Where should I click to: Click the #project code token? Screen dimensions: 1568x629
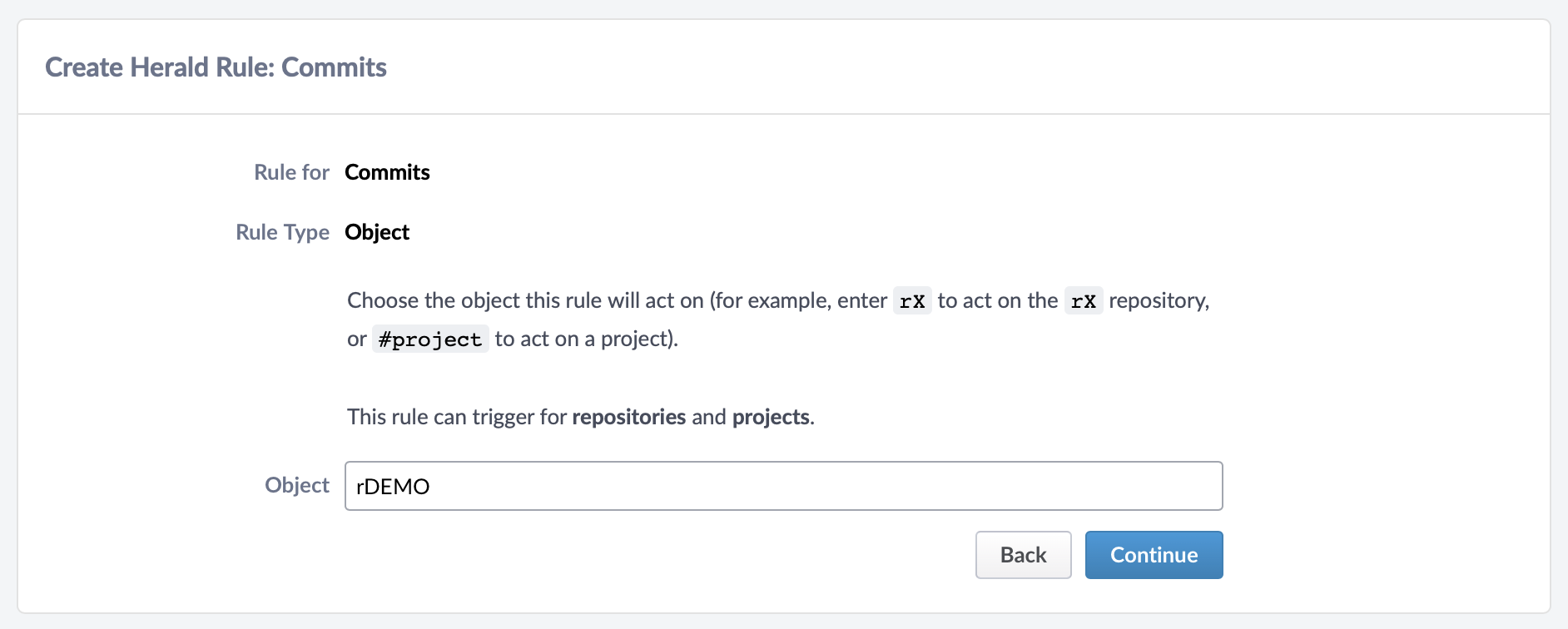(430, 339)
